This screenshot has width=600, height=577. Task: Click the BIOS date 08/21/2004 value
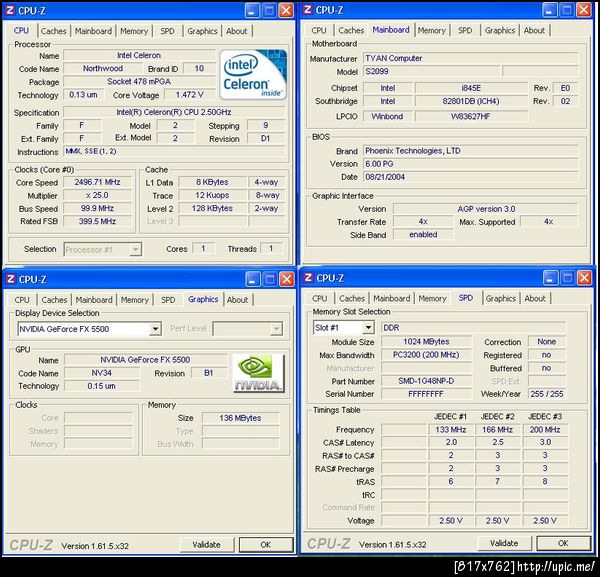[x=470, y=177]
